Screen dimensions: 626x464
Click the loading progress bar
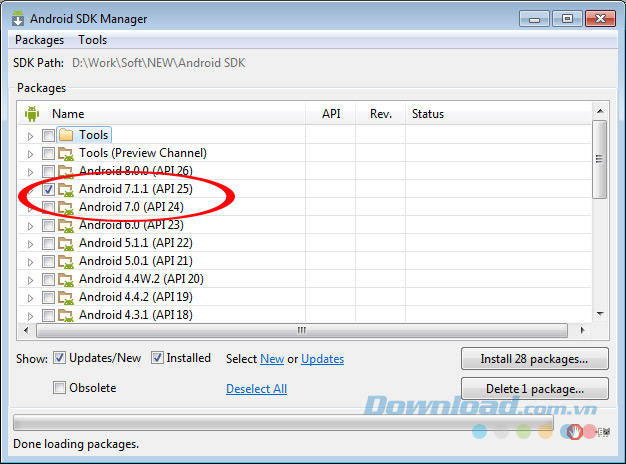point(283,422)
